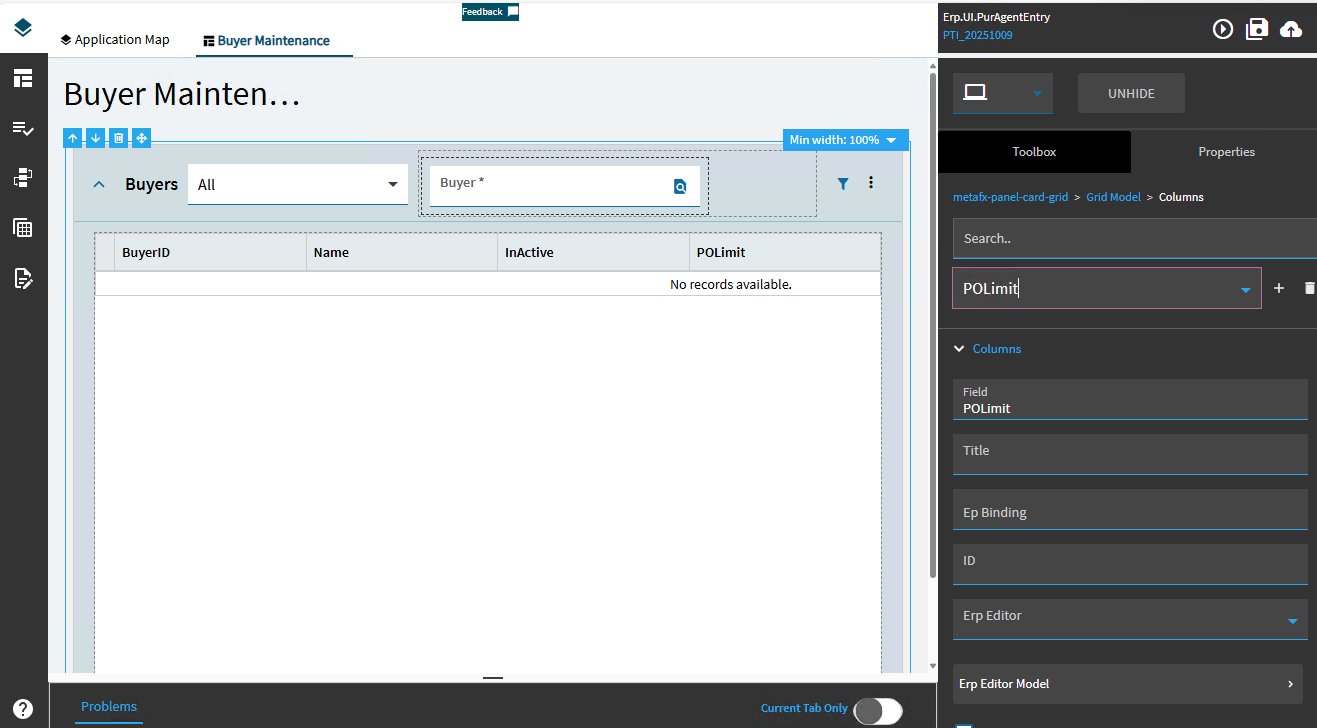Expand the Erp Editor Model row
Image resolution: width=1317 pixels, height=728 pixels.
tap(1128, 684)
